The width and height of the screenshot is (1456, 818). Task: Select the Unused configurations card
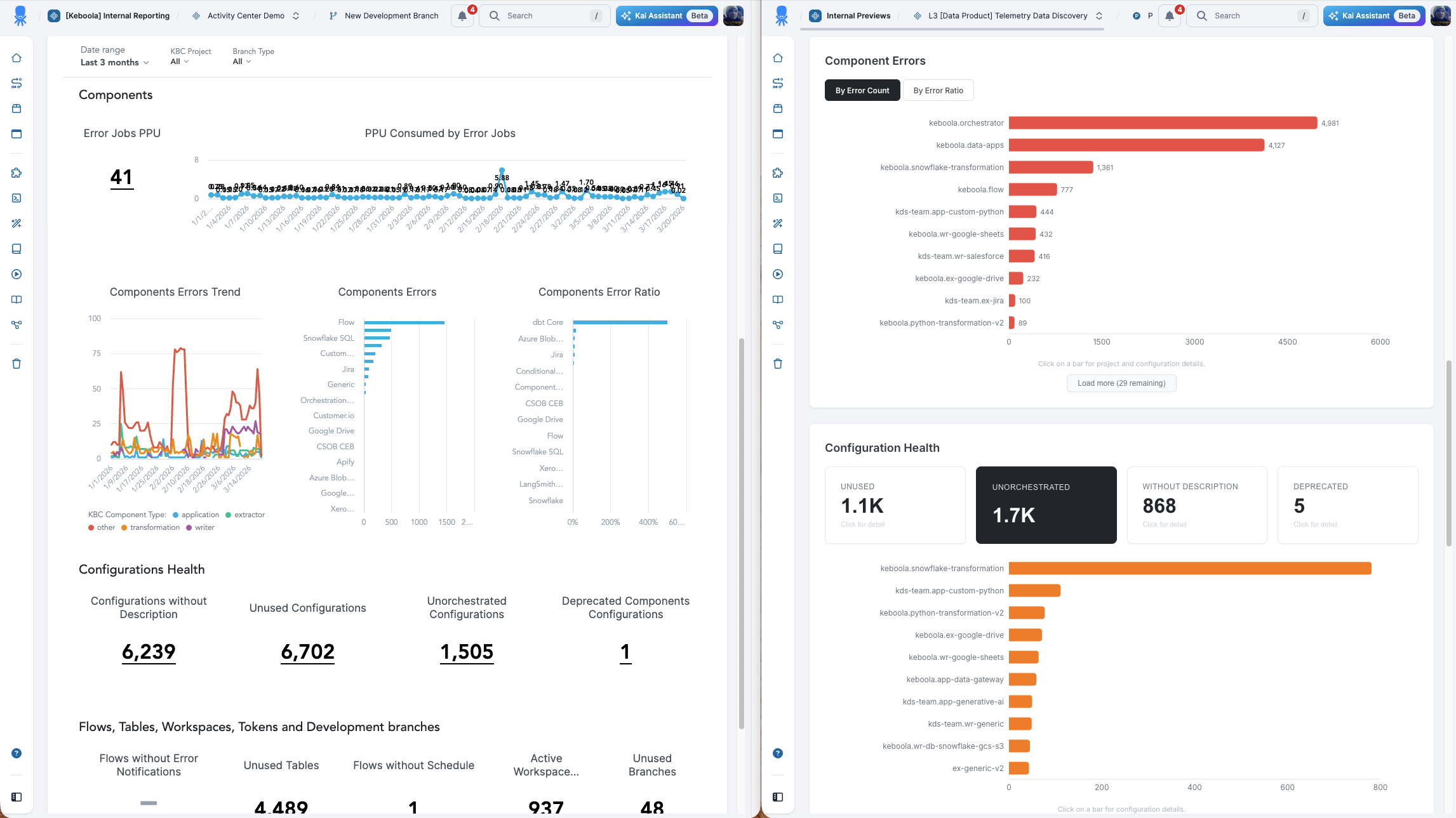895,505
